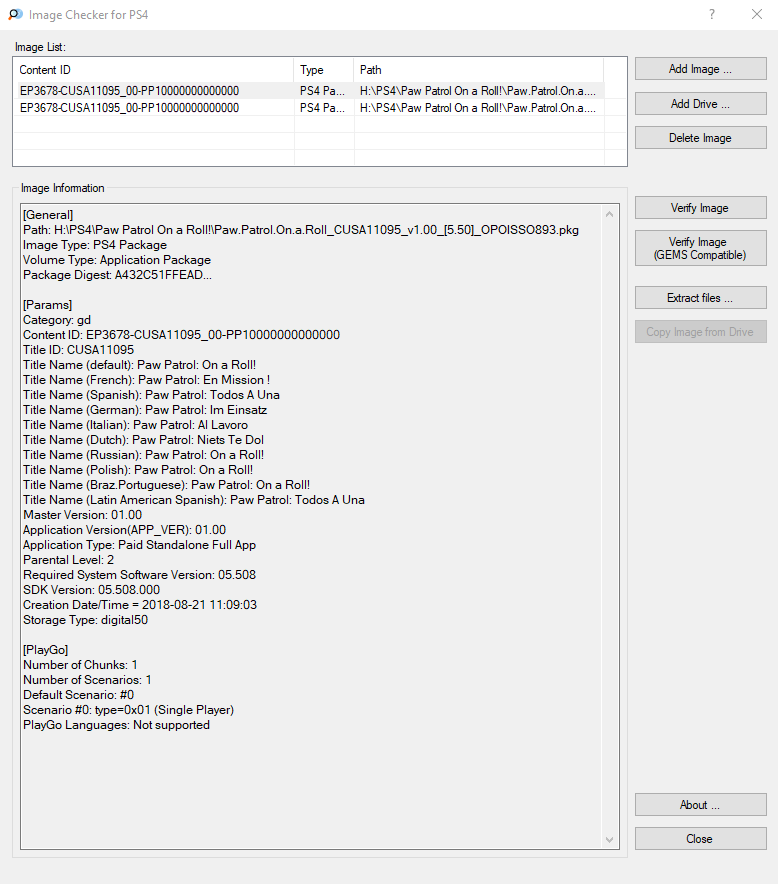Click the Title ID: CUSA11095 line
Screen dimensions: 778x884
(x=78, y=350)
